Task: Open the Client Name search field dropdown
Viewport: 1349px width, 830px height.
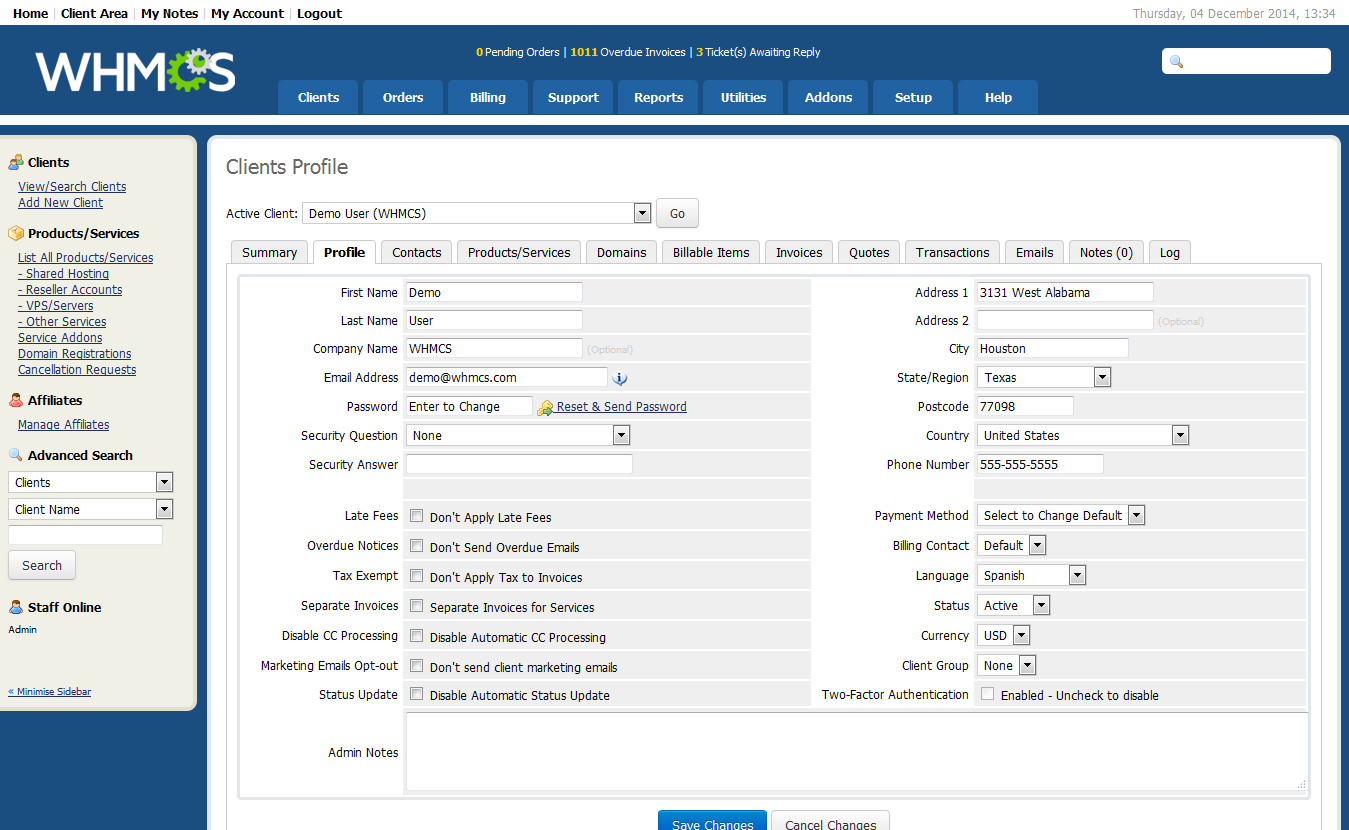Action: tap(90, 510)
